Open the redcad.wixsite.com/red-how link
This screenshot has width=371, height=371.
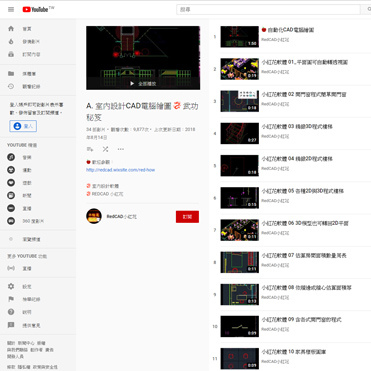(x=120, y=170)
